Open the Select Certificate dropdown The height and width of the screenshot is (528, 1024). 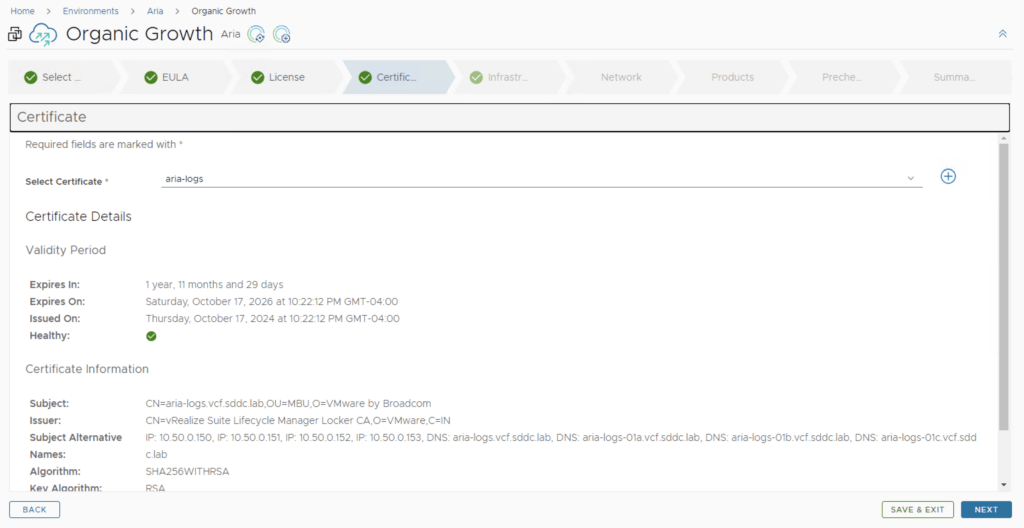[x=540, y=179]
